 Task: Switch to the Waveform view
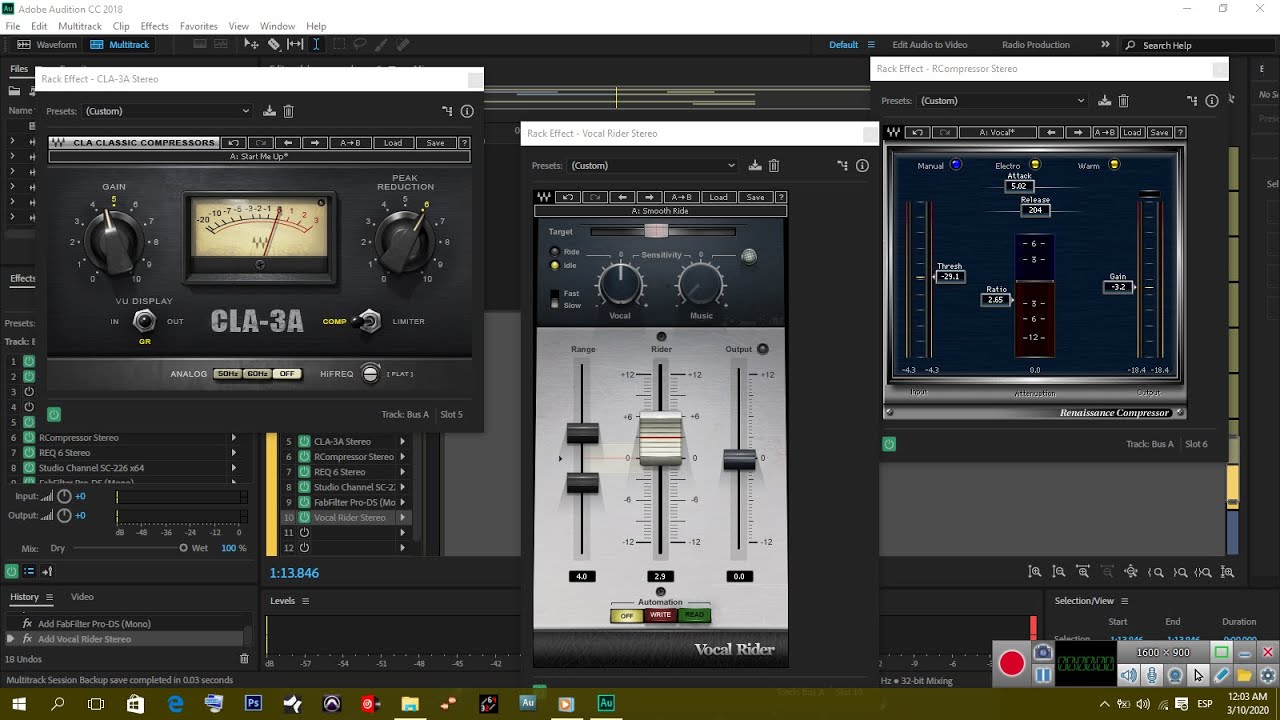pyautogui.click(x=48, y=44)
